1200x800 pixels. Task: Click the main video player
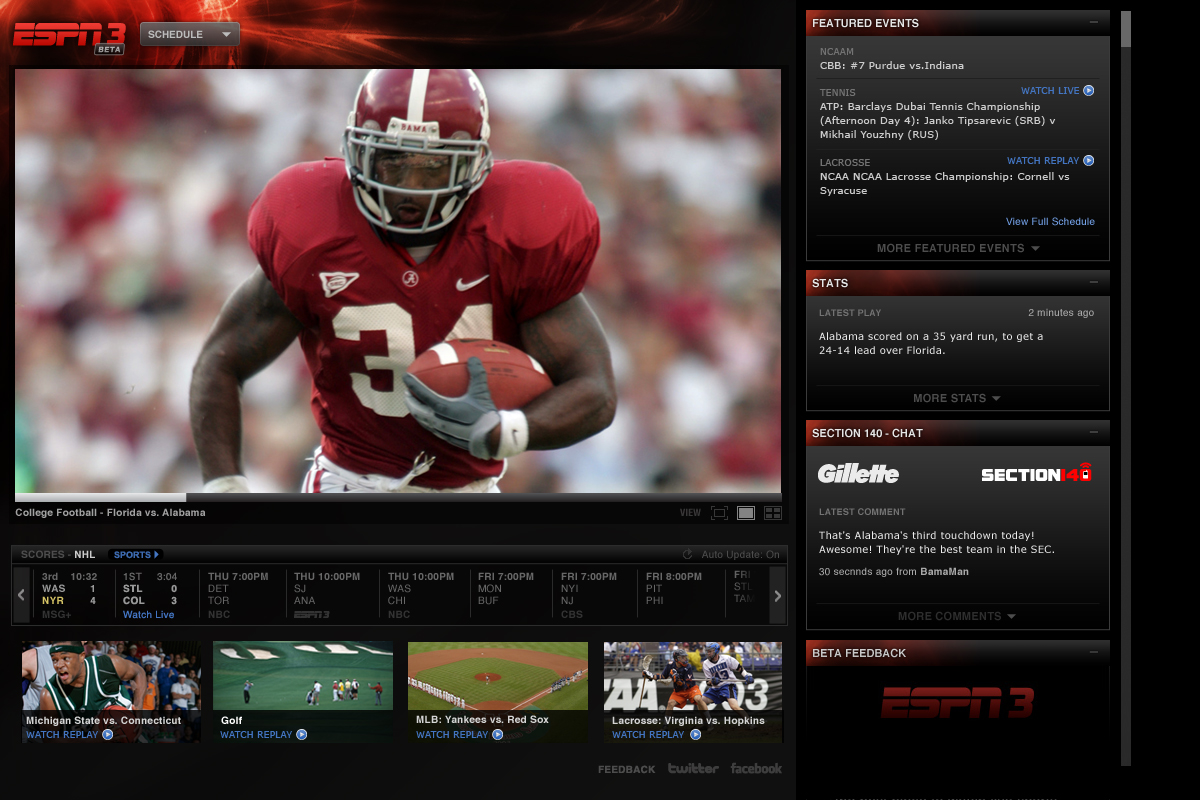click(x=398, y=280)
